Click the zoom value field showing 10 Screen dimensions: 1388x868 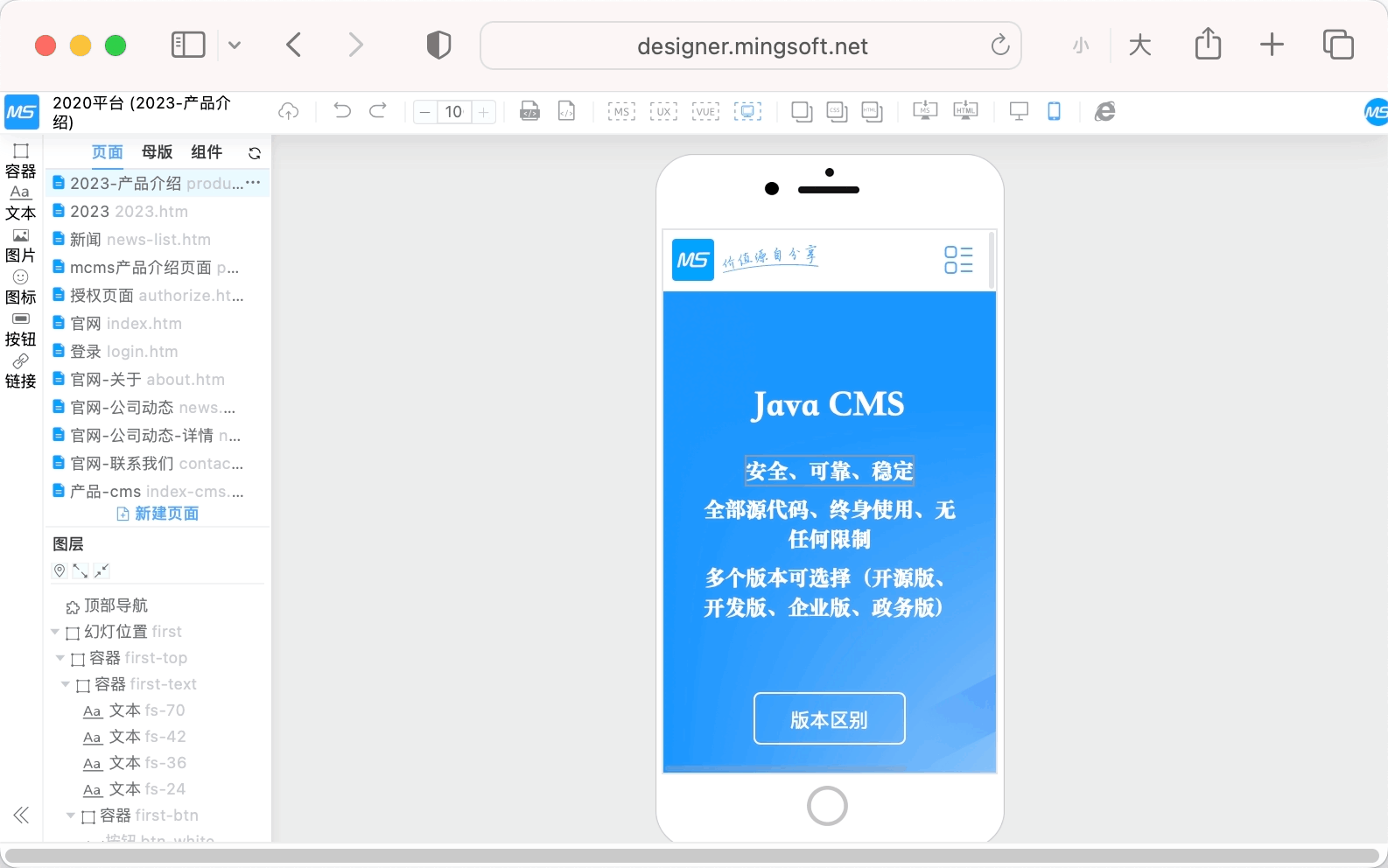[454, 112]
